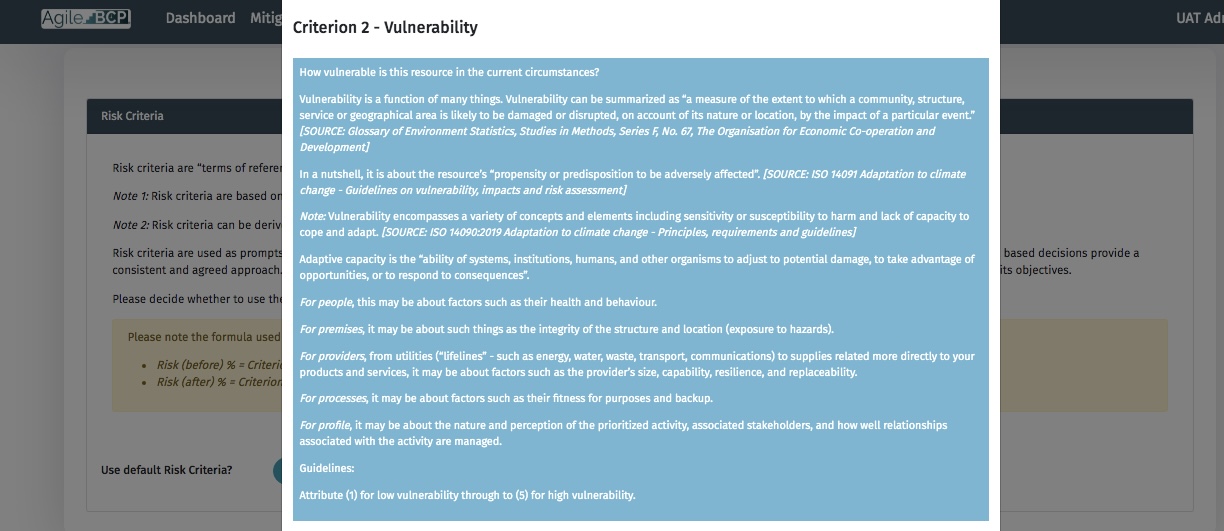Select the 'For providers' guidance paragraph

click(636, 364)
